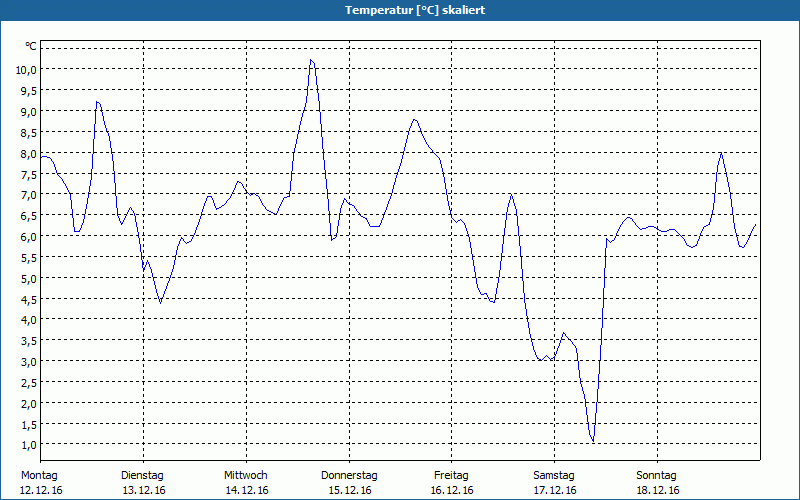This screenshot has width=800, height=500.
Task: Click the highest peak above 10,0 on Mittwoch
Action: point(311,60)
